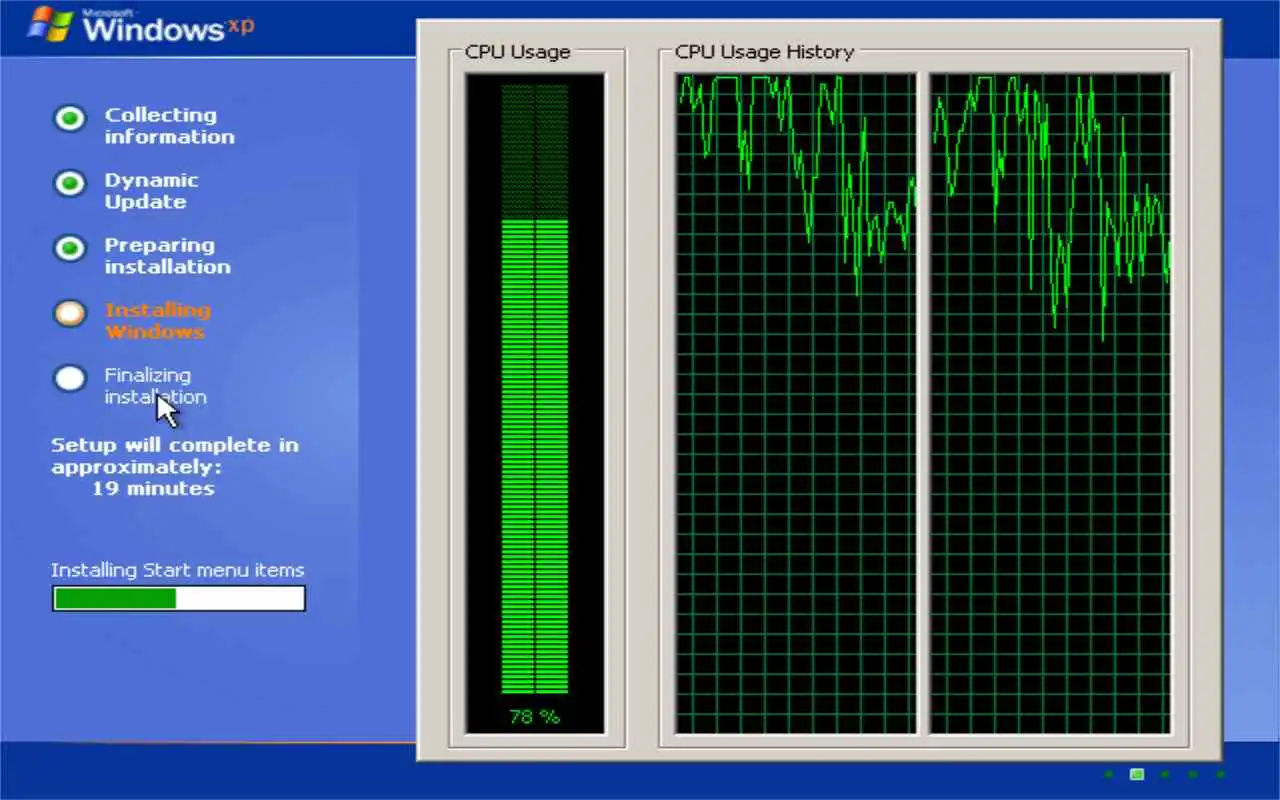Click the orange "Installing Windows" label
This screenshot has width=1280, height=800.
[157, 321]
